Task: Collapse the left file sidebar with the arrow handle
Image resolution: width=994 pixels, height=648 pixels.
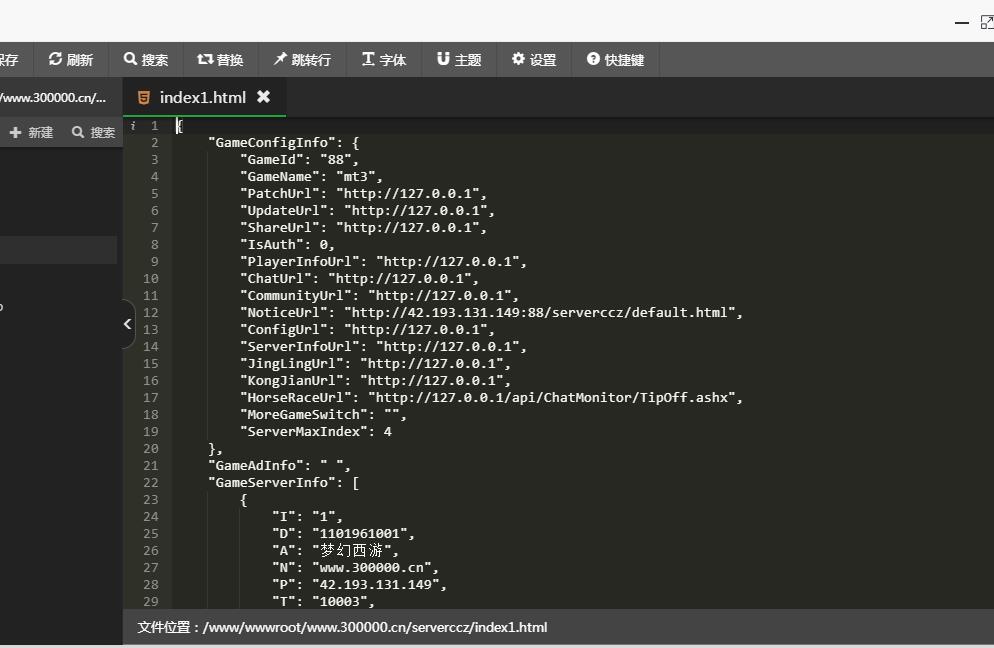Action: 128,324
